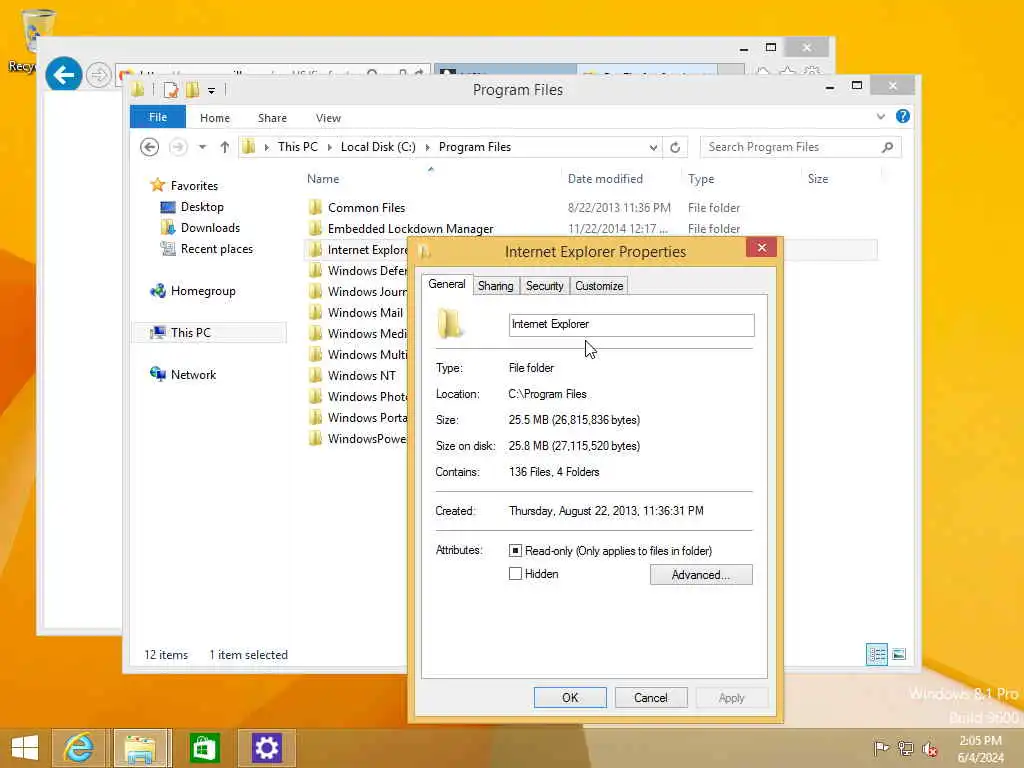Expand the ribbon with chevron arrow

click(880, 116)
